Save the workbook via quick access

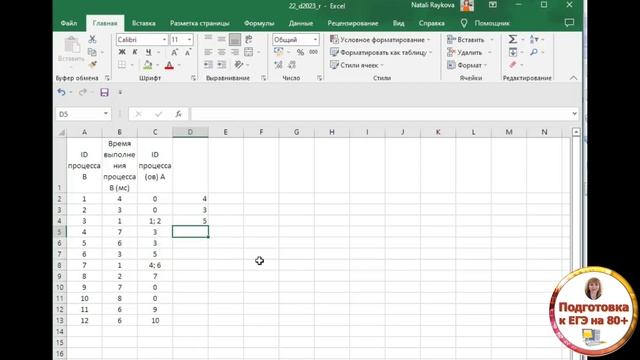pyautogui.click(x=104, y=92)
